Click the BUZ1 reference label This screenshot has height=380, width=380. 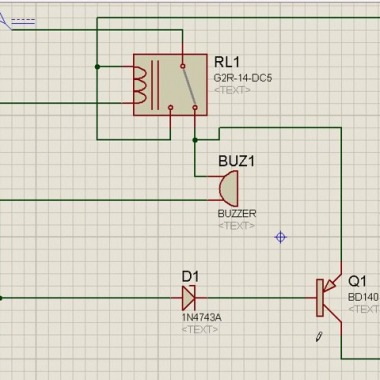pyautogui.click(x=236, y=161)
